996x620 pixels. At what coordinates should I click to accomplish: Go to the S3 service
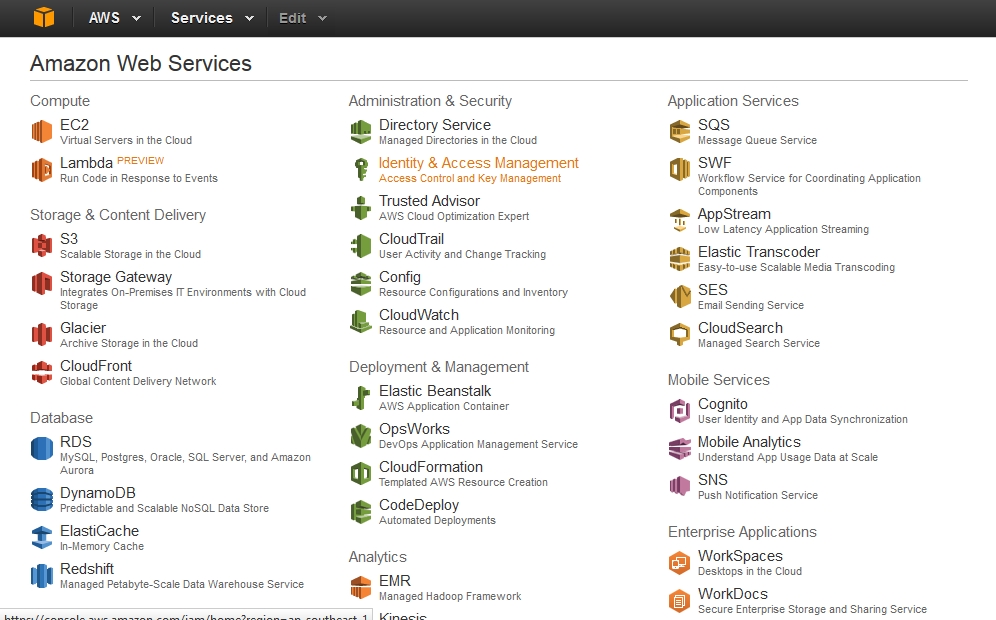(x=69, y=239)
